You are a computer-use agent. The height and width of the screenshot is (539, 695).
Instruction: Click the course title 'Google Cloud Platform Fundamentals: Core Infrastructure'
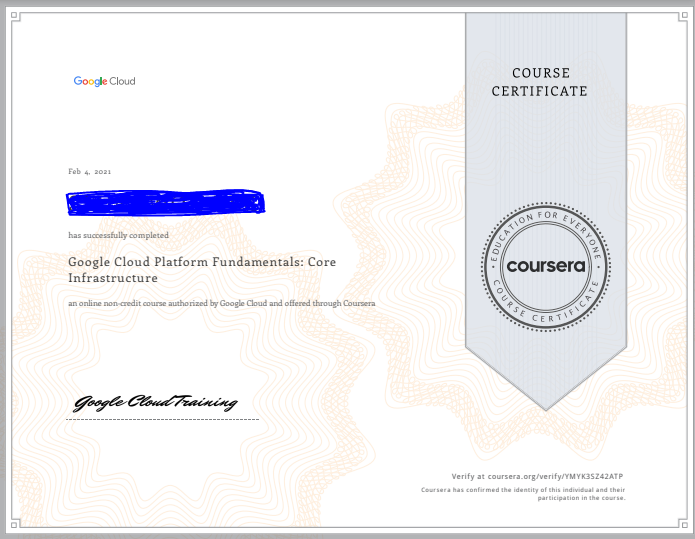click(202, 270)
